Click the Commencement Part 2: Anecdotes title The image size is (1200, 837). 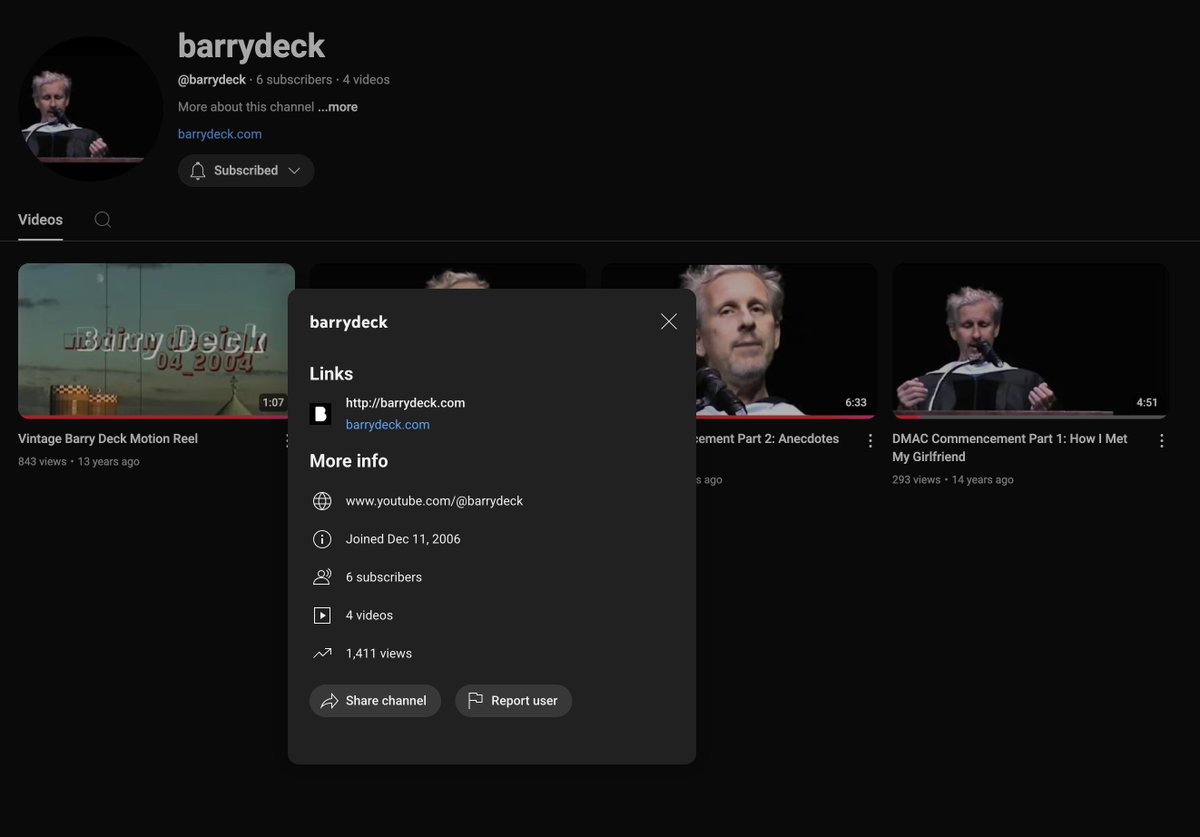768,439
